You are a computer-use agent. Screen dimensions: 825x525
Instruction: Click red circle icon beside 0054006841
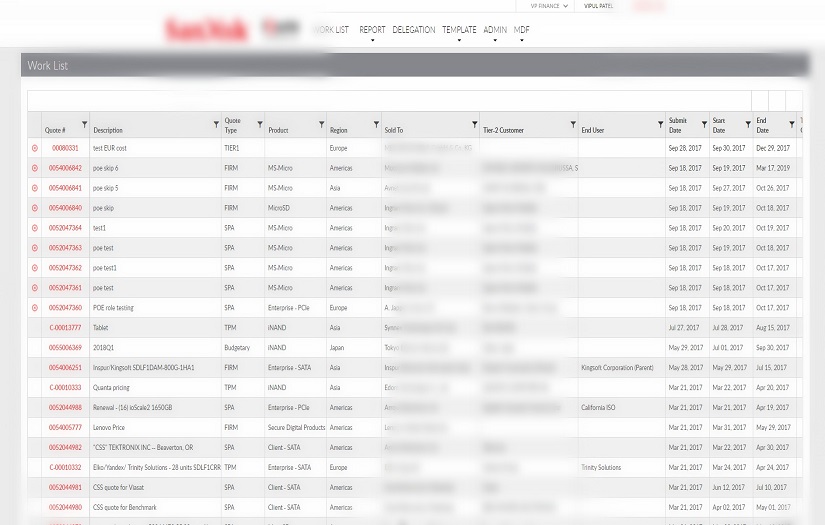(35, 188)
